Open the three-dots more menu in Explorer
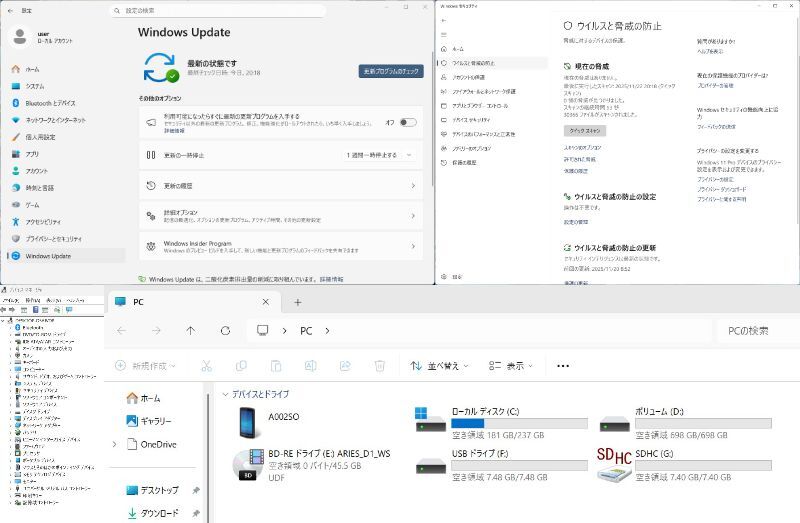 563,366
